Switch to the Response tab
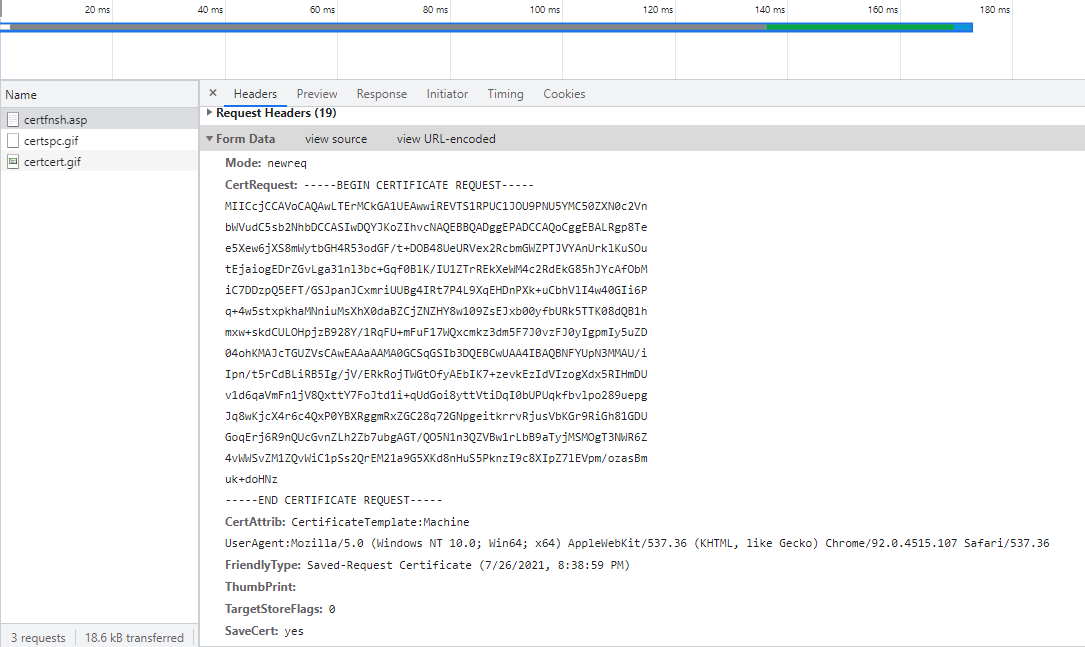This screenshot has height=647, width=1085. pyautogui.click(x=382, y=94)
